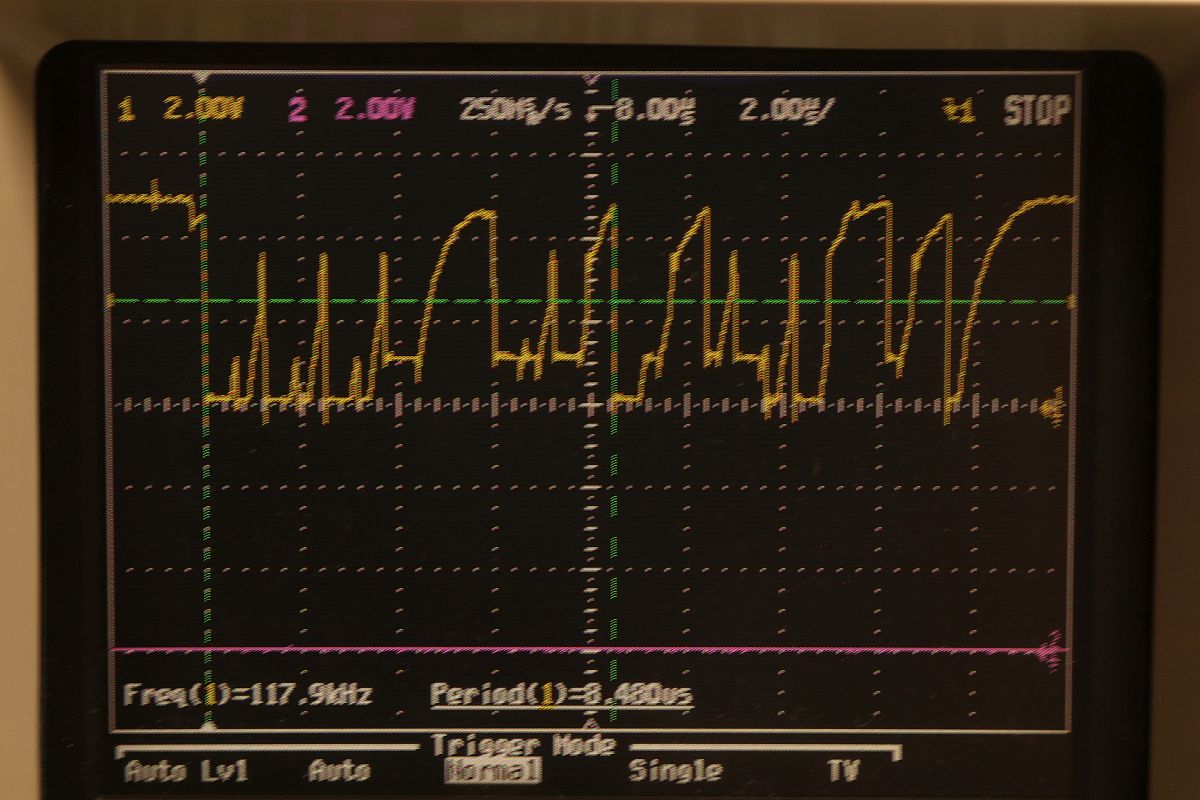Choose the Auto trigger mode option

[339, 771]
